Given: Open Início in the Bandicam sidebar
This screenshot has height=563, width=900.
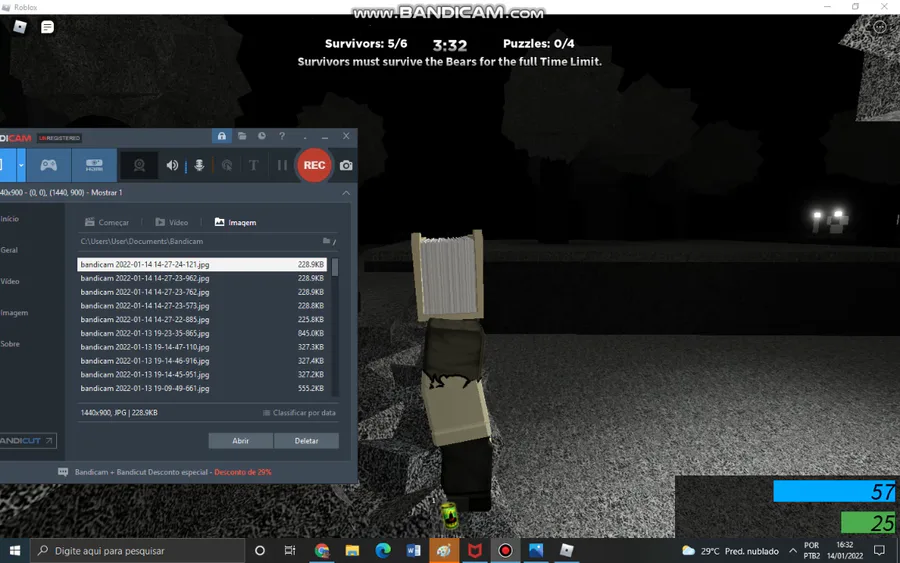Looking at the screenshot, I should tap(10, 219).
